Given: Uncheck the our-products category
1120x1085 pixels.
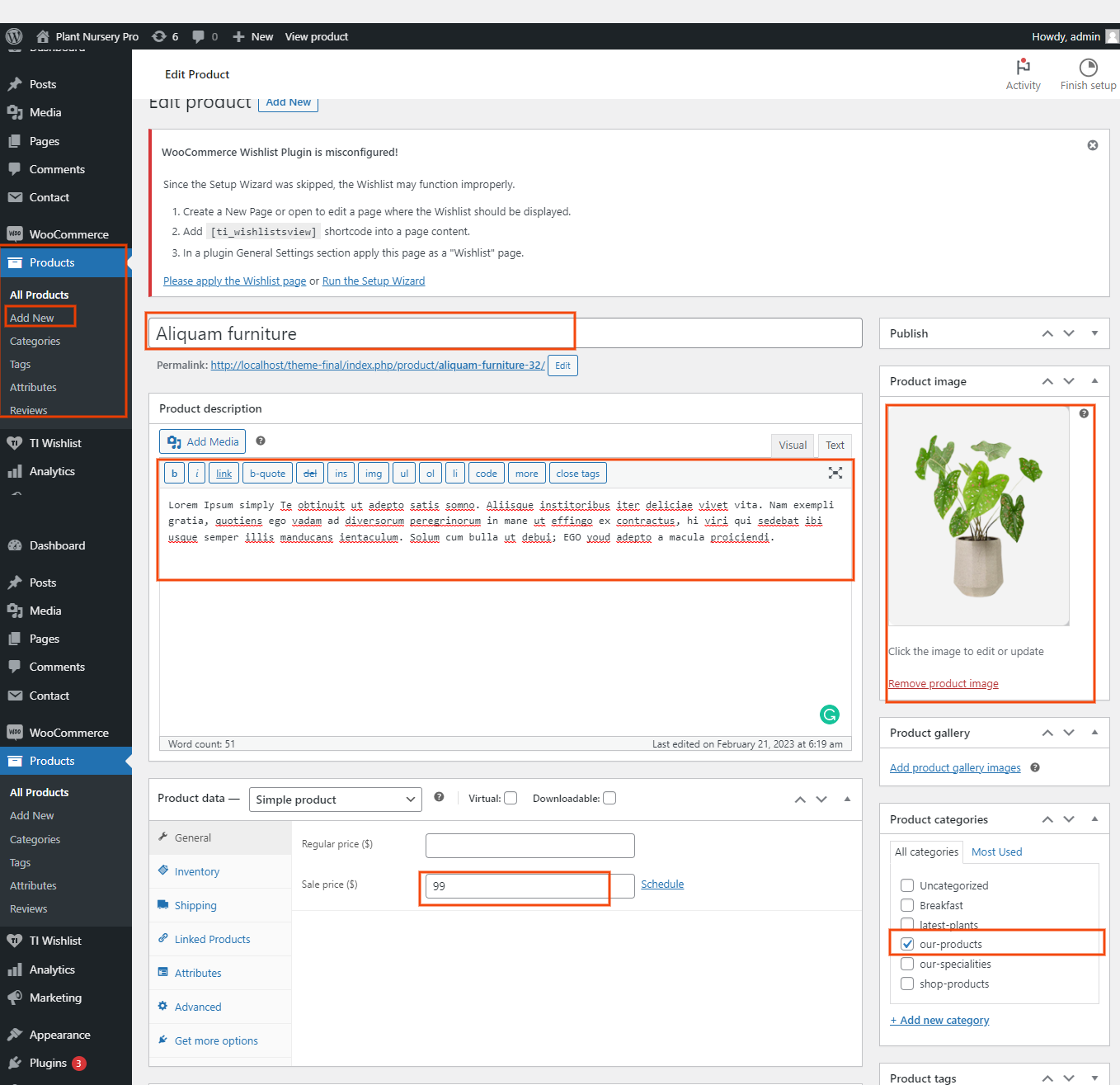Looking at the screenshot, I should tap(907, 944).
